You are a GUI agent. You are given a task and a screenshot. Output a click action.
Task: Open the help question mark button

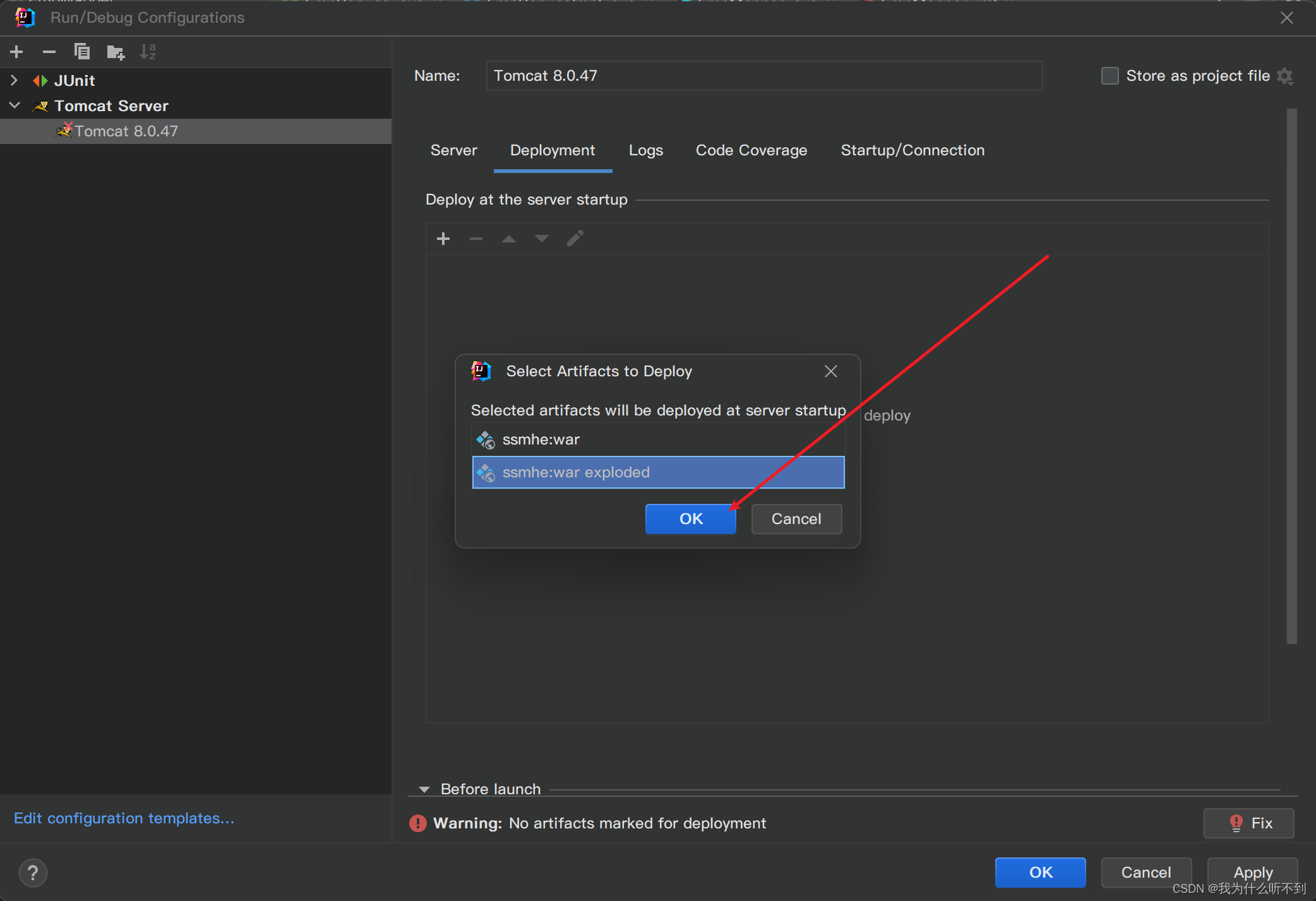tap(33, 873)
